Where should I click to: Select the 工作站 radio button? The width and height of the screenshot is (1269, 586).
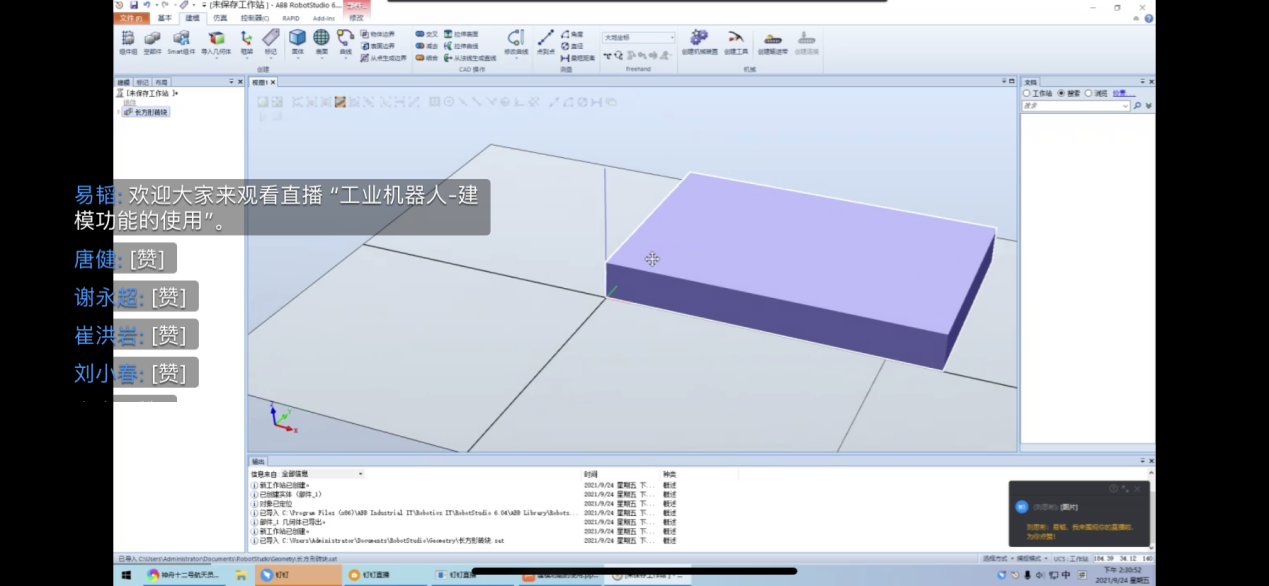[1037, 93]
